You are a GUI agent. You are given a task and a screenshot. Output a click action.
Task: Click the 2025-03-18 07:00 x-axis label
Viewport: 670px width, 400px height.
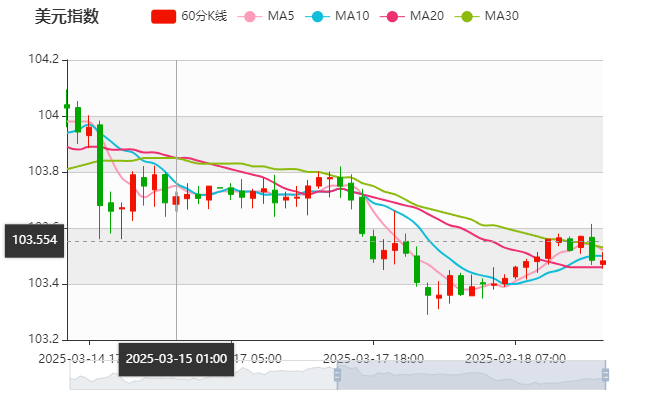point(517,358)
